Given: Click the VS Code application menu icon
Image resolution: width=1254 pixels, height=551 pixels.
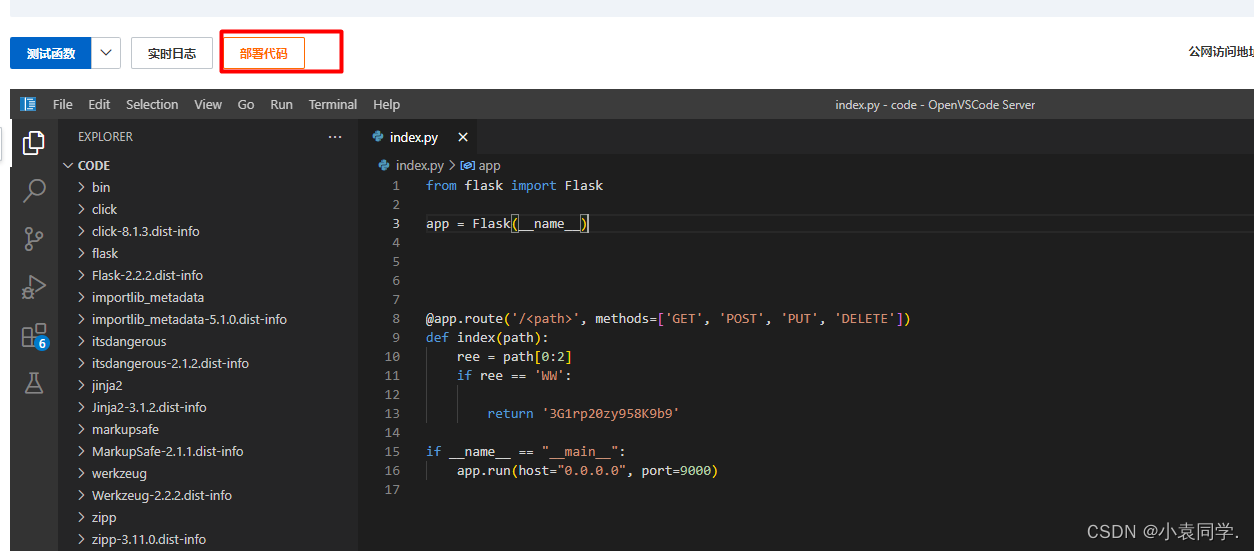Looking at the screenshot, I should pyautogui.click(x=28, y=104).
